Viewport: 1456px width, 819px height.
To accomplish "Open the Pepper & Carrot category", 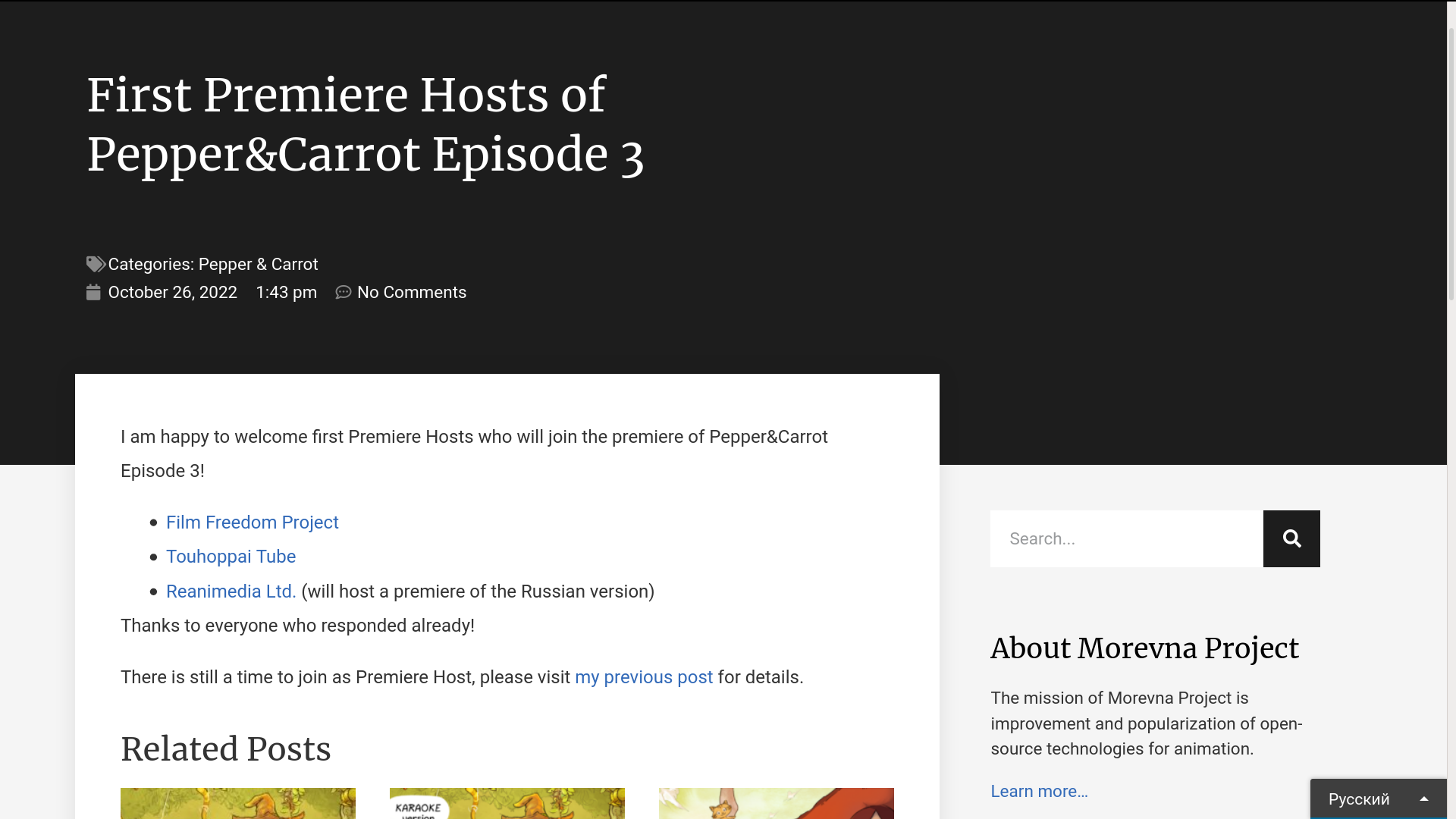I will (x=258, y=264).
